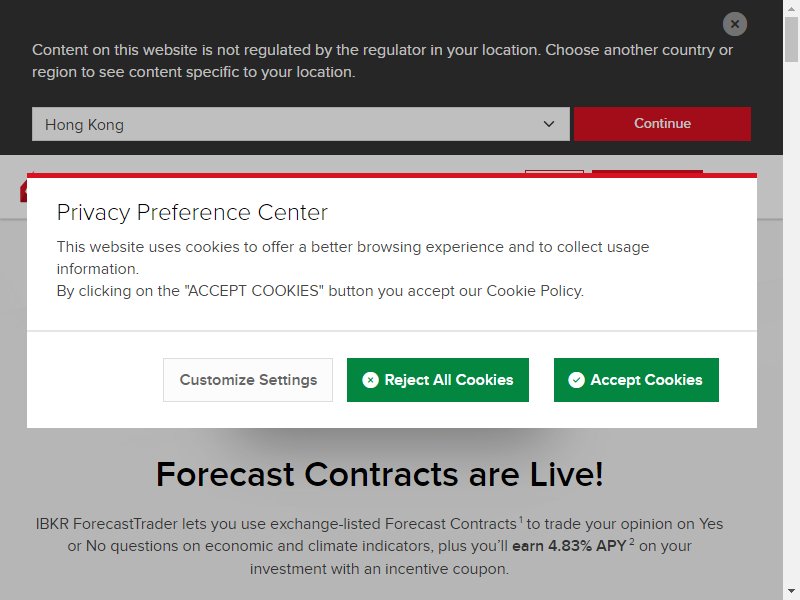The height and width of the screenshot is (600, 800).
Task: Click the Cookie Policy text in the dialog
Action: (534, 291)
